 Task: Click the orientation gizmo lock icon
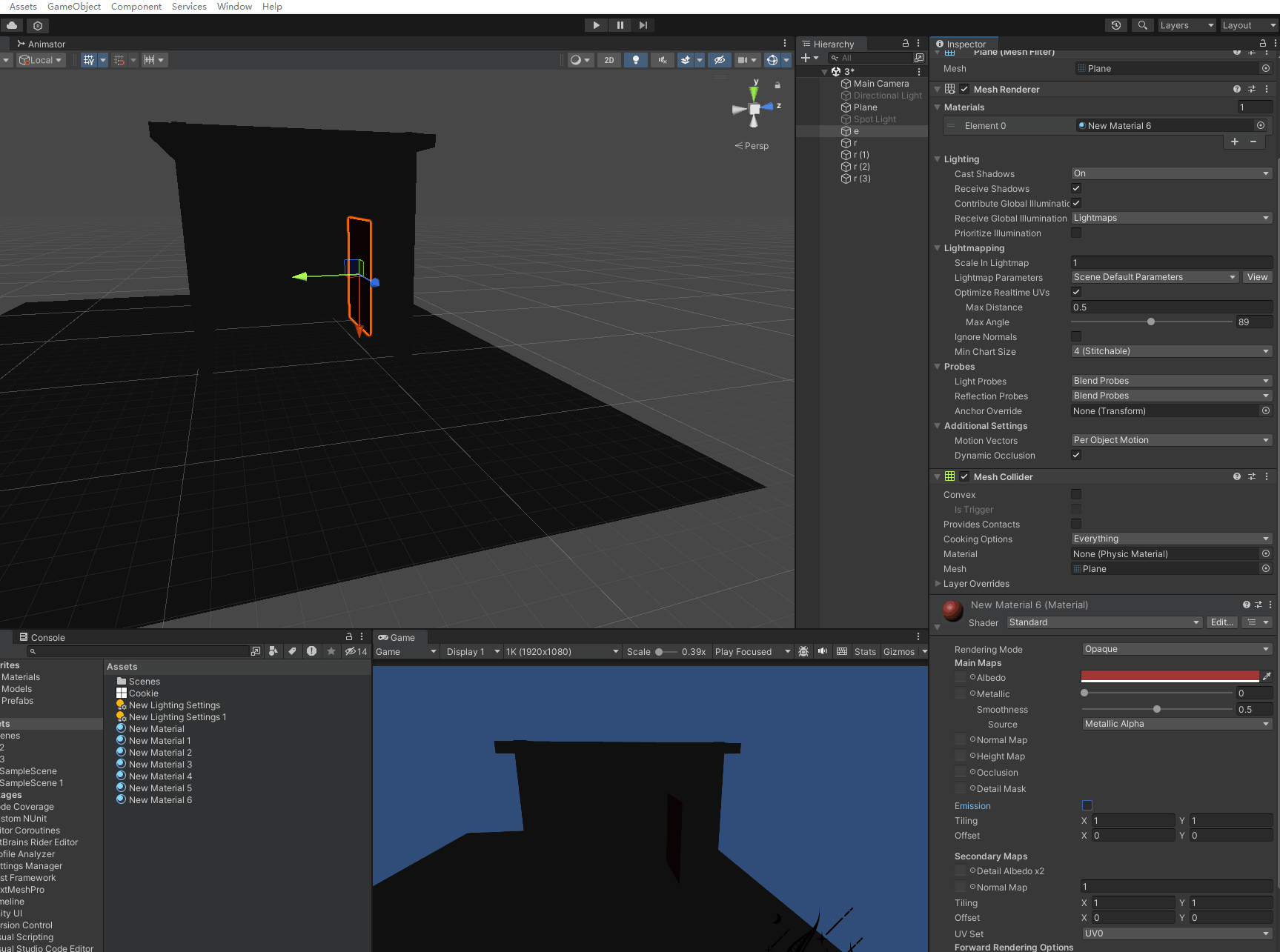777,85
